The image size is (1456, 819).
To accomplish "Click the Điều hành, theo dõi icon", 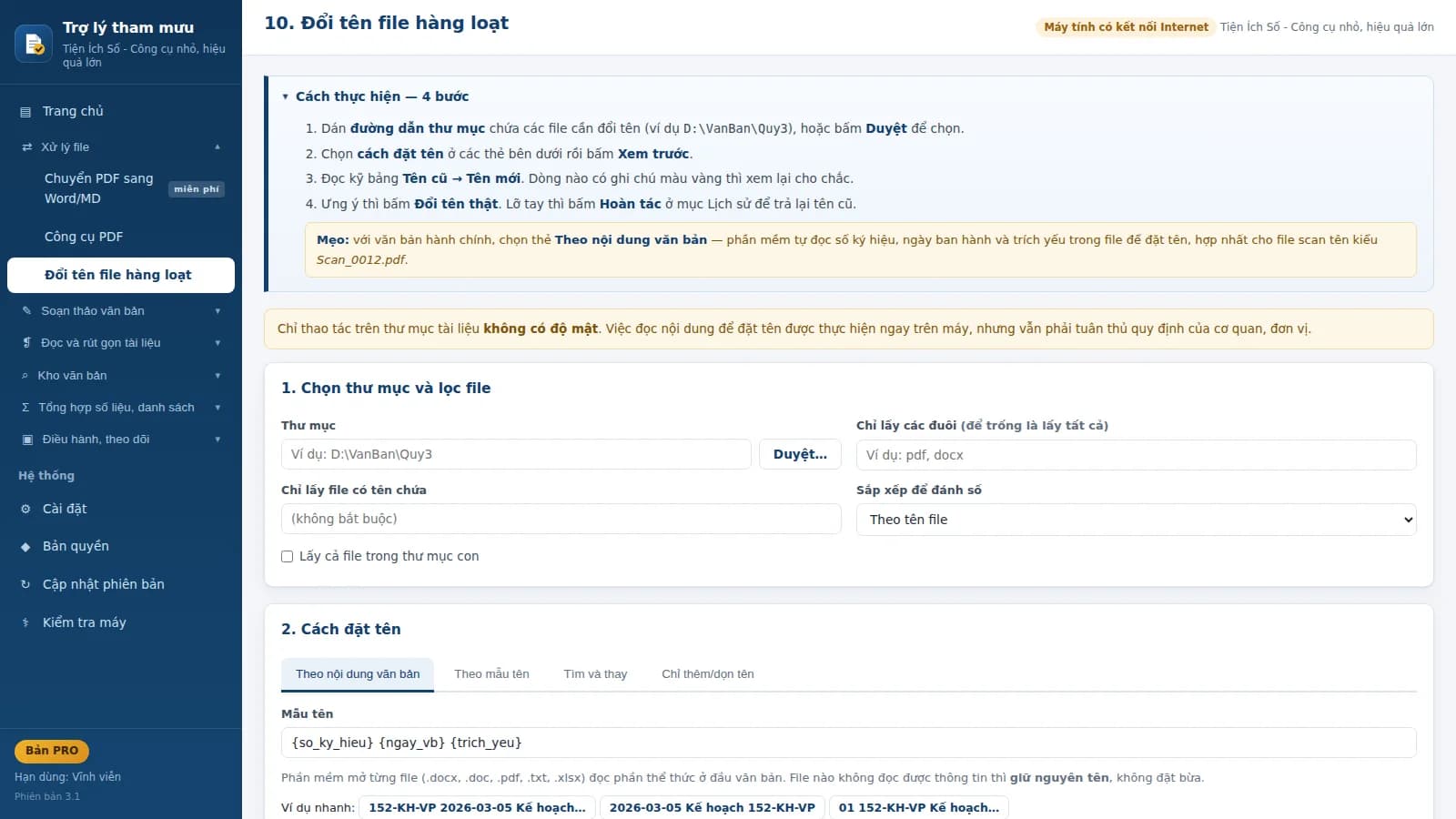I will pos(26,440).
